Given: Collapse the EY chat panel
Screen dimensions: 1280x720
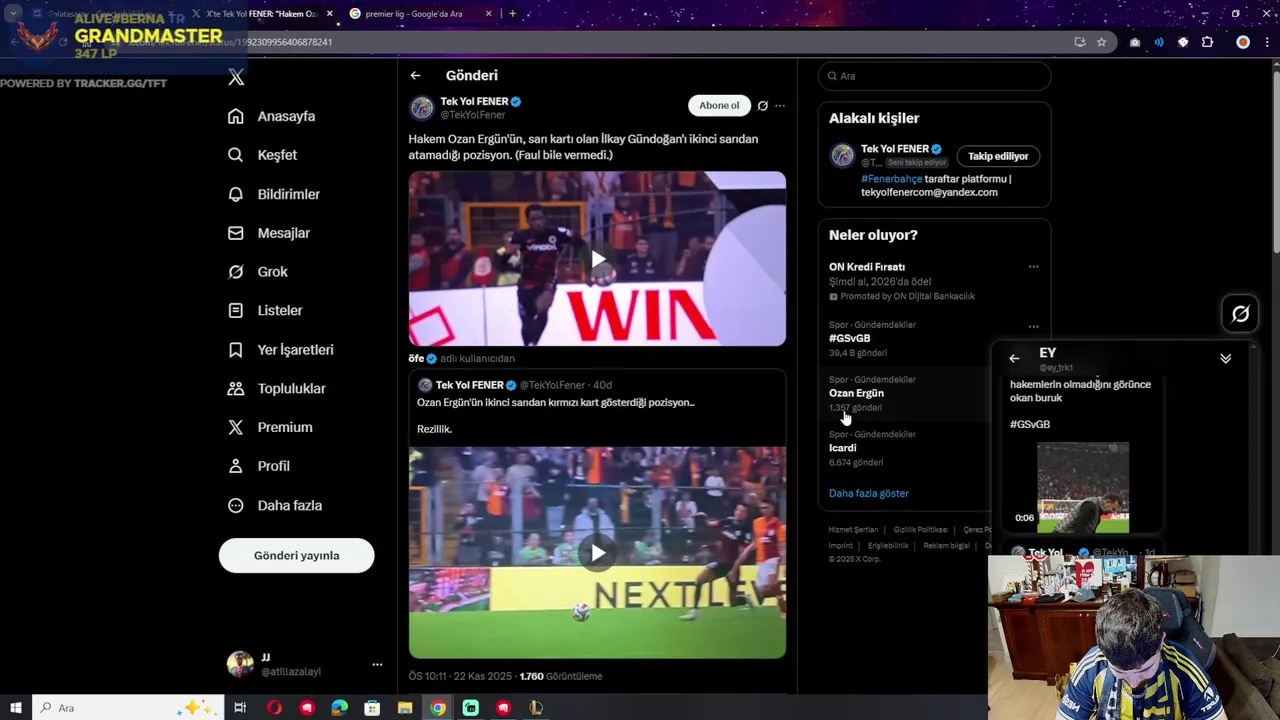Looking at the screenshot, I should [1225, 358].
